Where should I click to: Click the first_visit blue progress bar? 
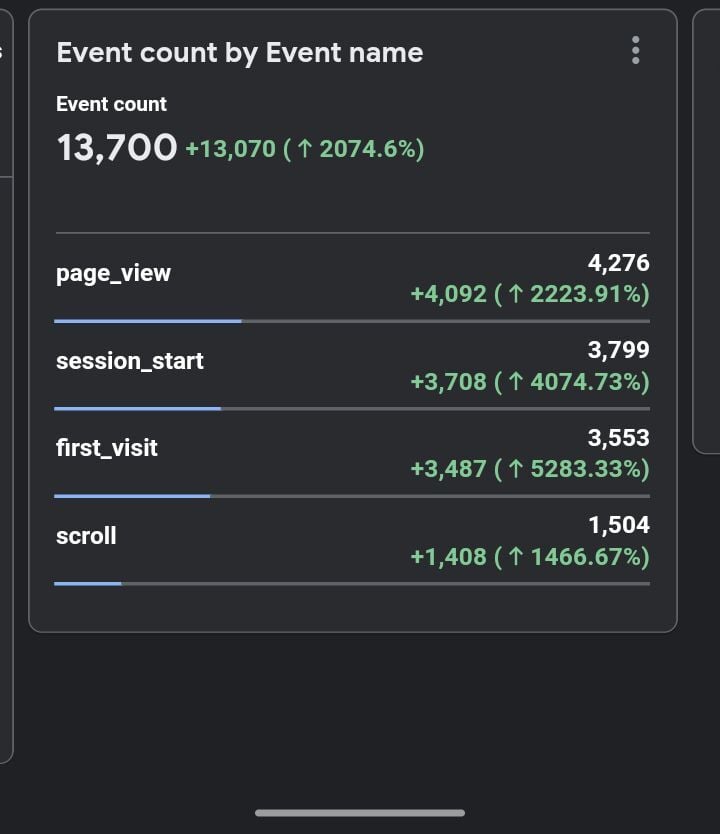(x=132, y=495)
